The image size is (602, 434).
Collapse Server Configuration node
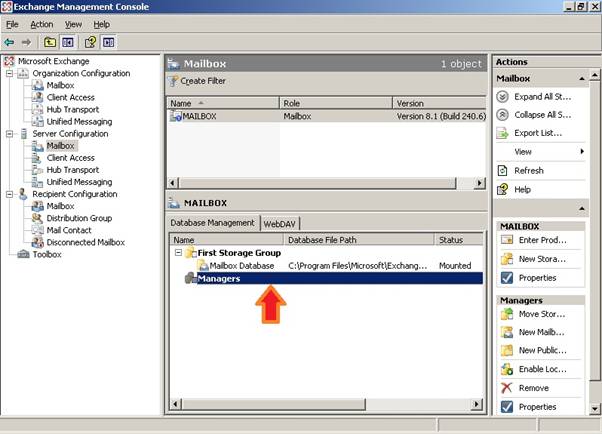10,134
